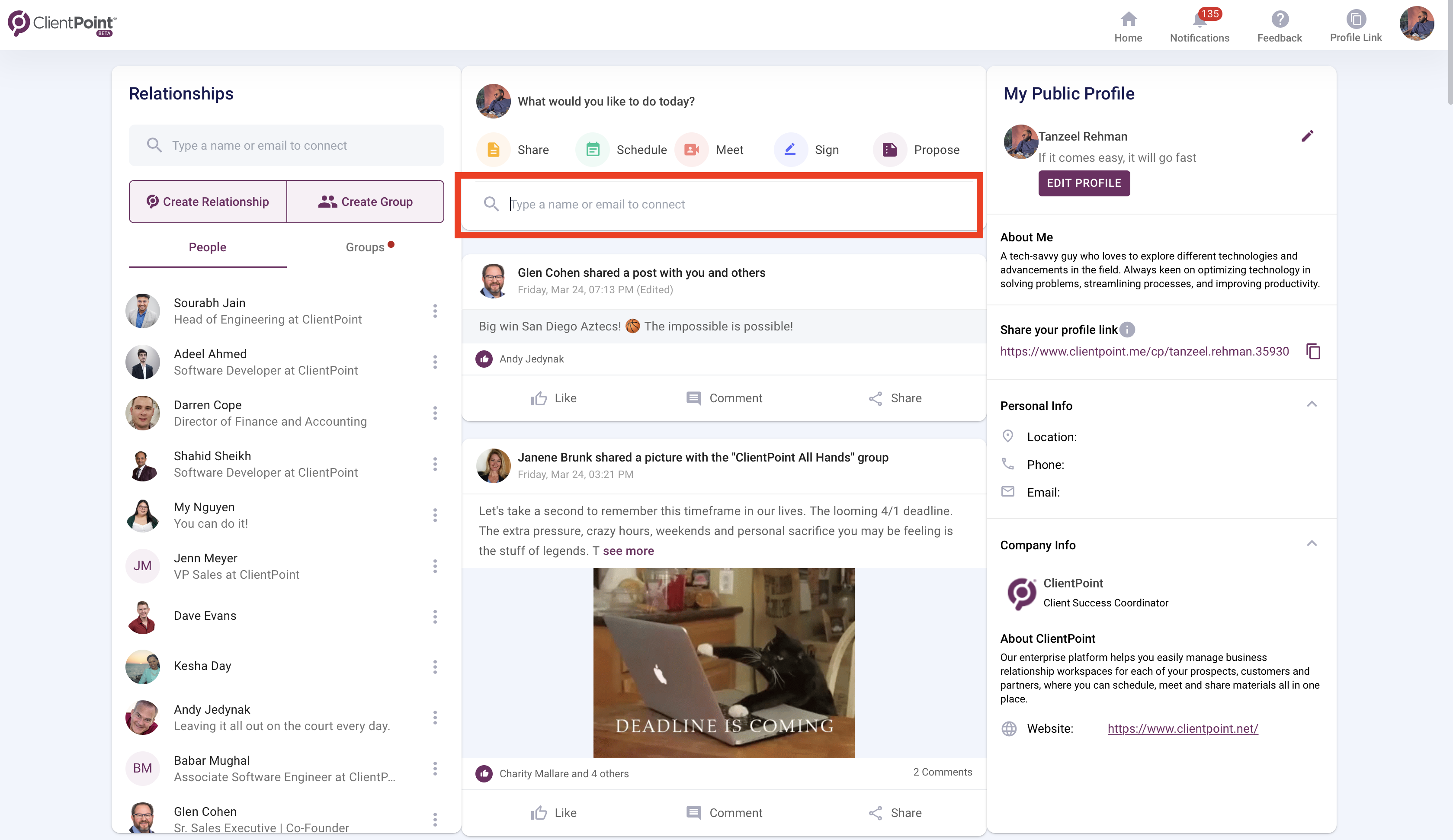Viewport: 1453px width, 840px height.
Task: Click Janene Brunk's avatar on her post
Action: coord(493,465)
